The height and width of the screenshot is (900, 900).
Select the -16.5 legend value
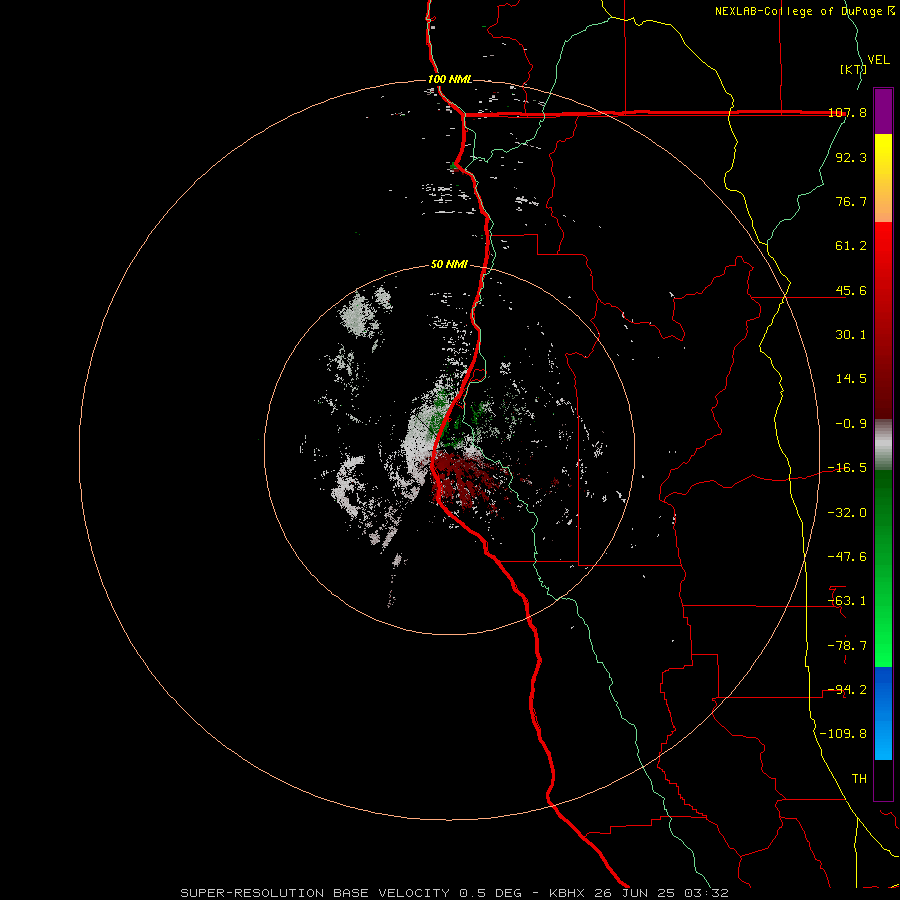(x=848, y=468)
